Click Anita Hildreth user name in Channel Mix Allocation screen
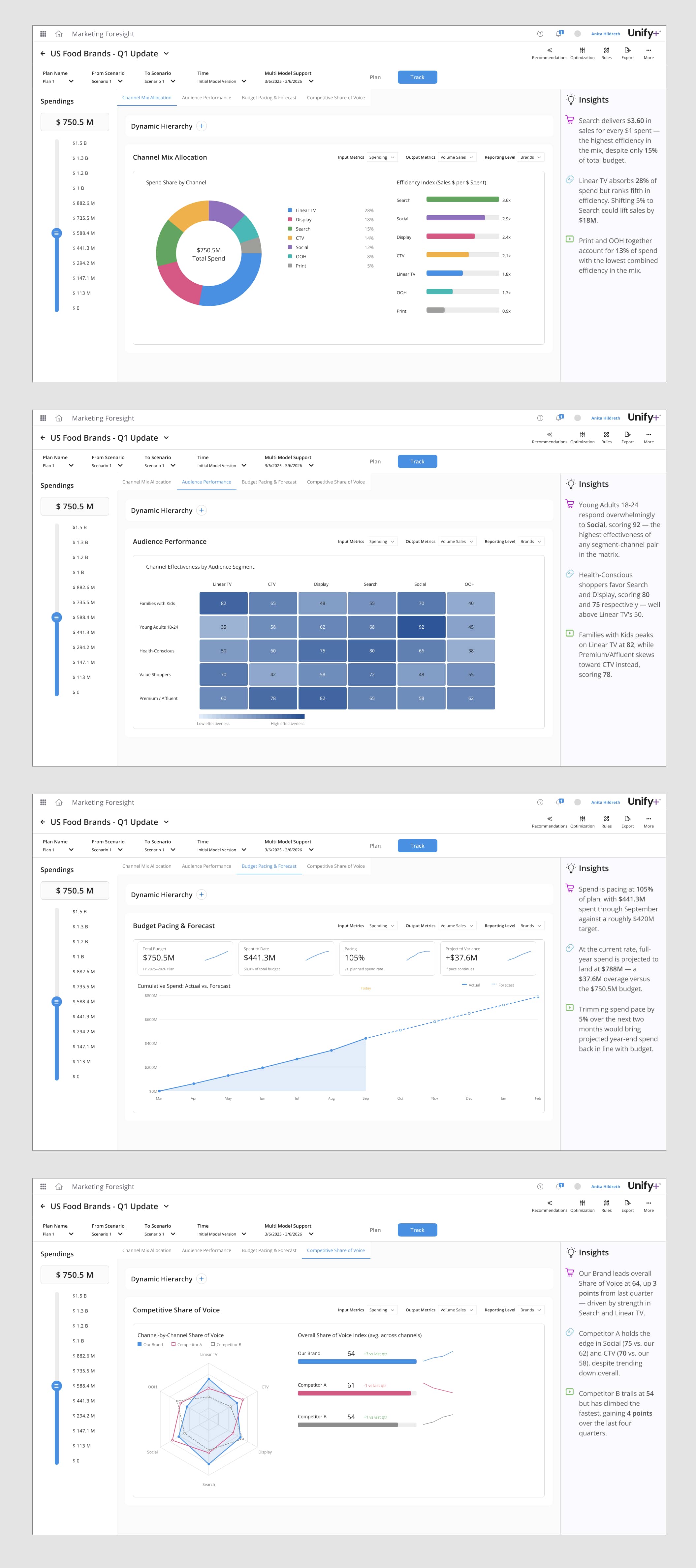Image resolution: width=696 pixels, height=1568 pixels. (x=605, y=34)
